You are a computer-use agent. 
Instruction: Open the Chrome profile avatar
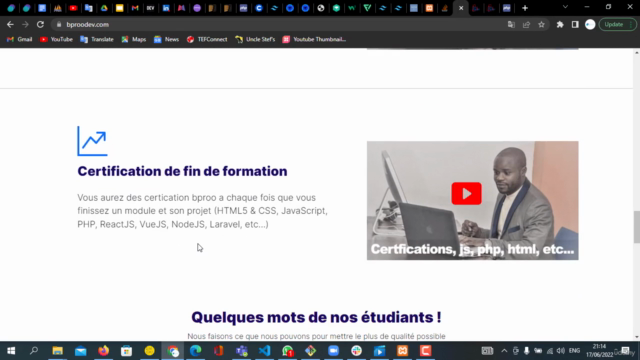(x=590, y=24)
